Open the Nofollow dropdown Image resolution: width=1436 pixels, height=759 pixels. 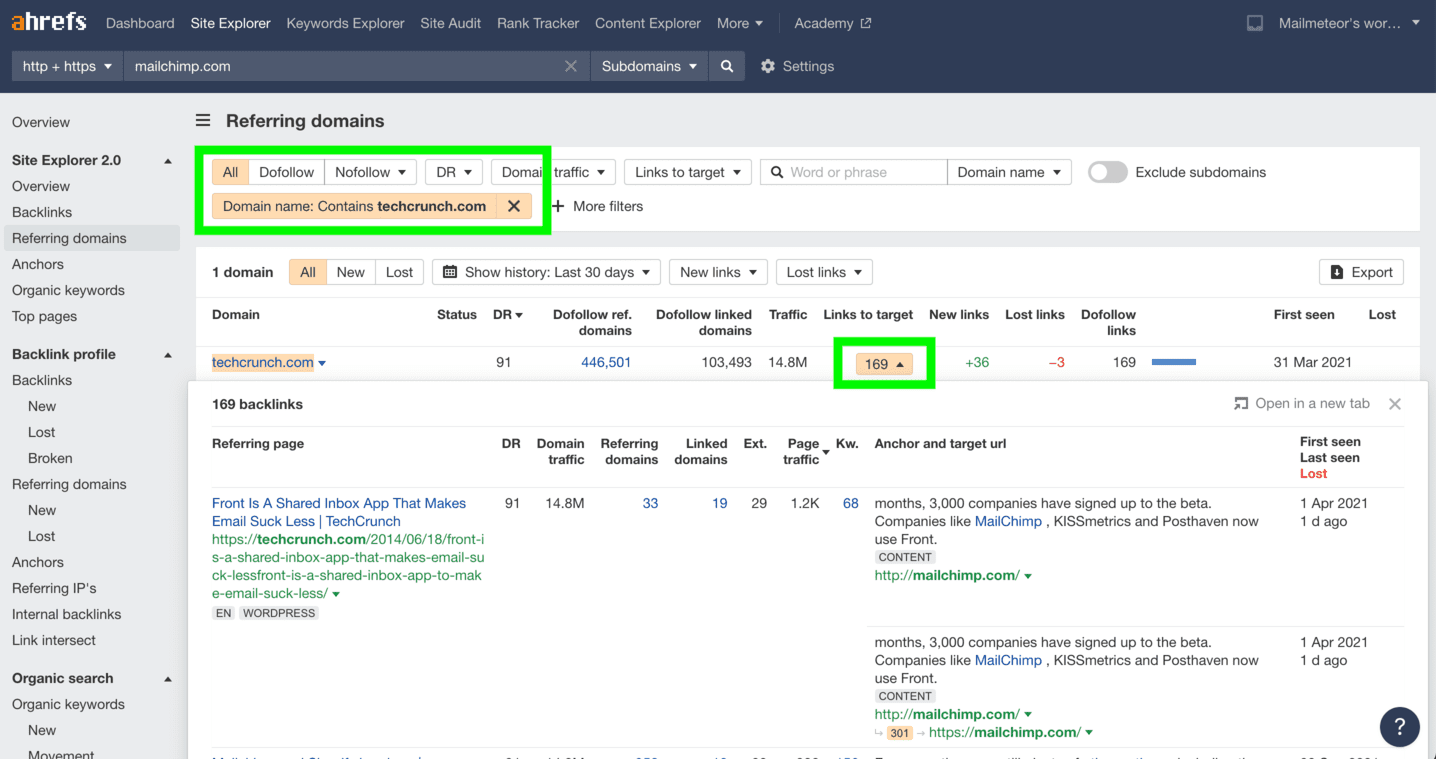coord(370,172)
